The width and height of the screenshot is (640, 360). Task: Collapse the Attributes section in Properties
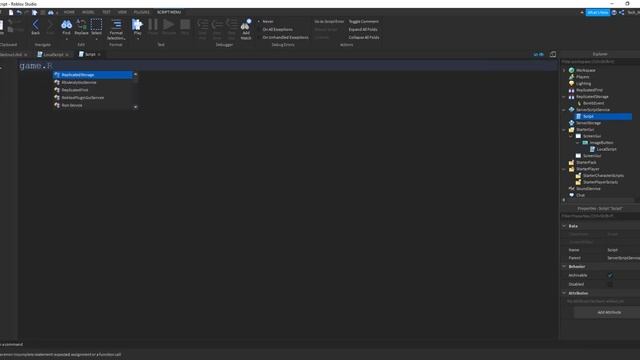tap(564, 293)
